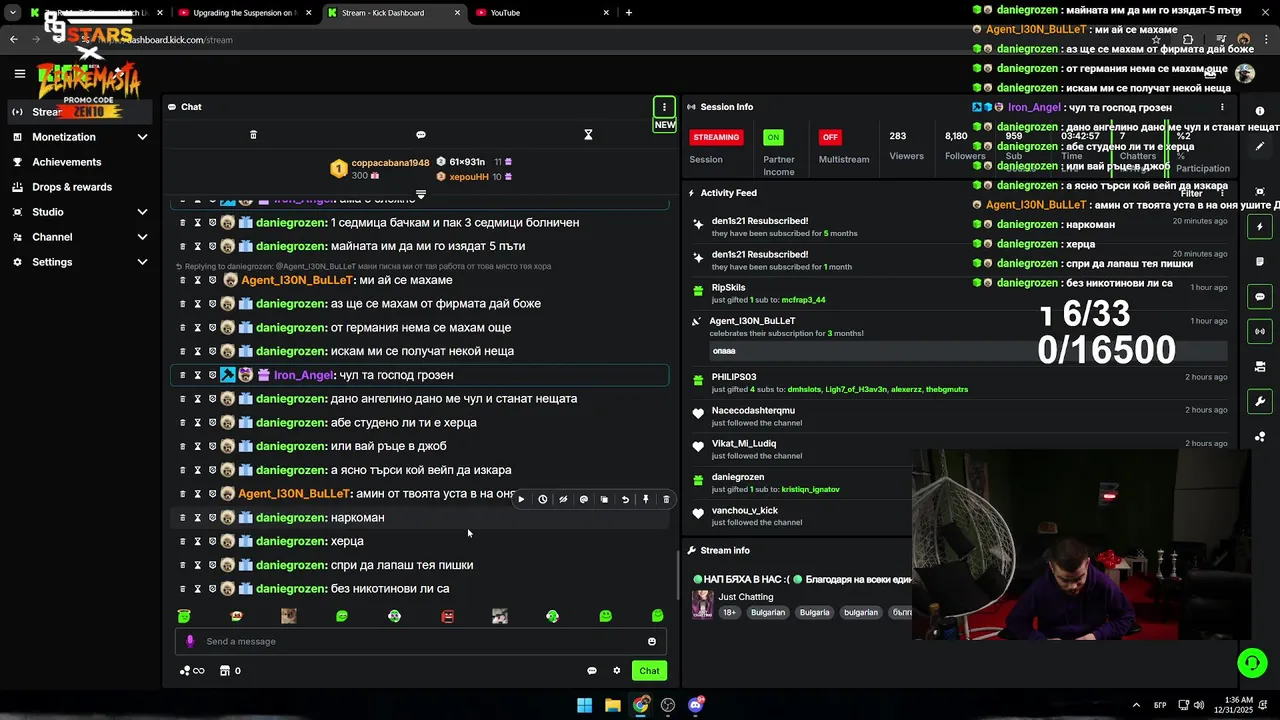Switch to the YouTube browser tab
Image resolution: width=1280 pixels, height=720 pixels.
click(543, 13)
